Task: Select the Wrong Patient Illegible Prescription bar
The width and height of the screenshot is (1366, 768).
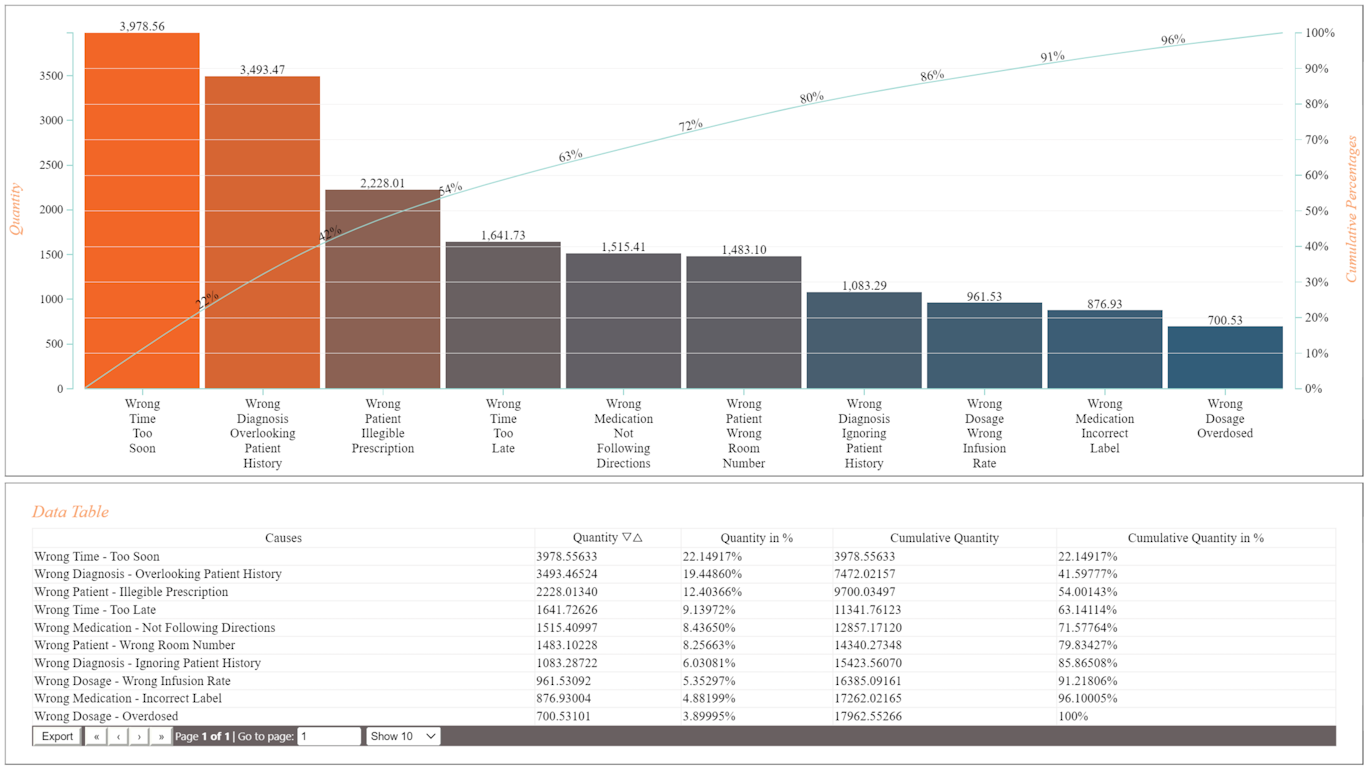Action: (x=383, y=289)
